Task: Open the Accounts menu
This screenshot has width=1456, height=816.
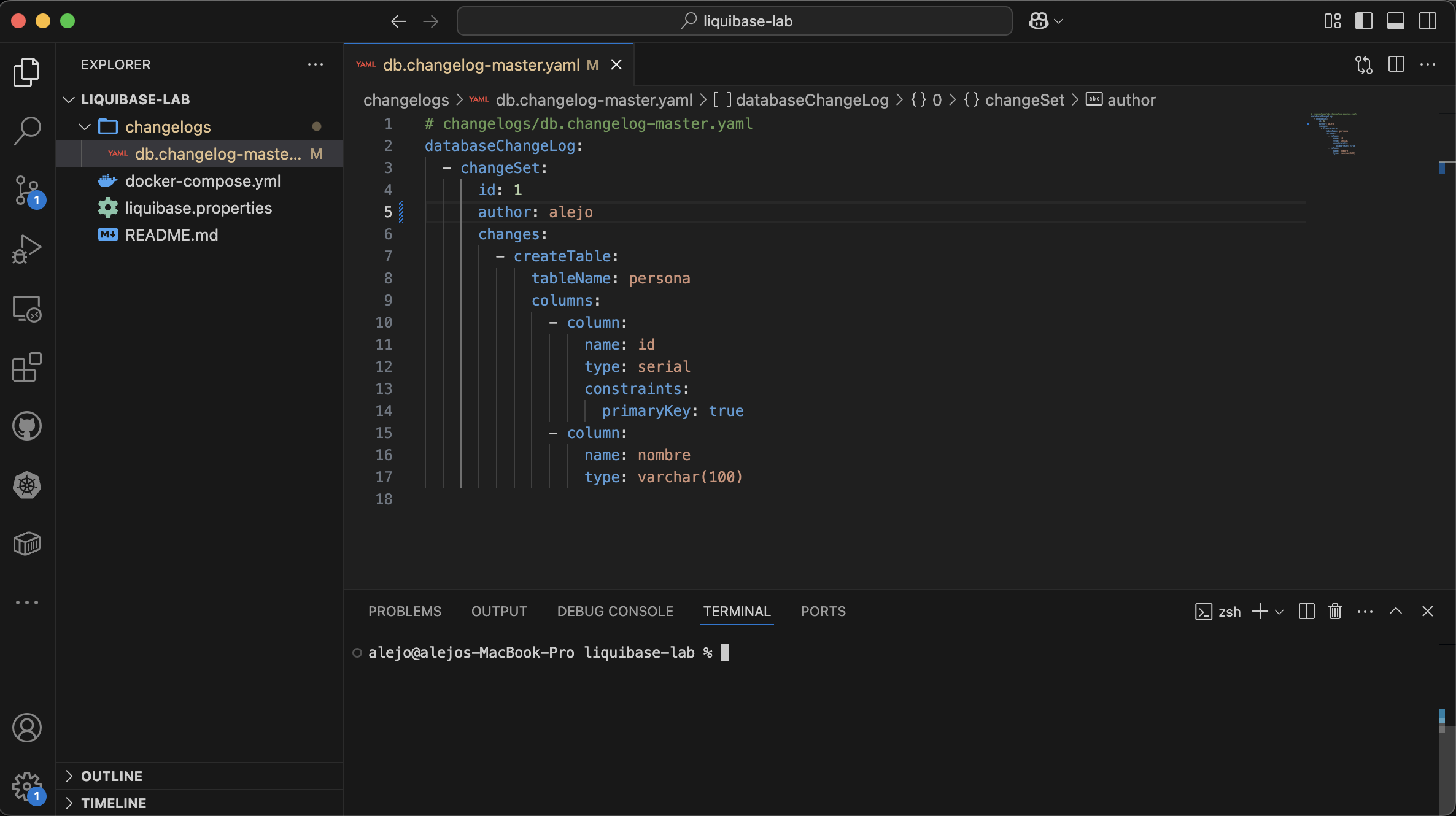Action: 27,728
